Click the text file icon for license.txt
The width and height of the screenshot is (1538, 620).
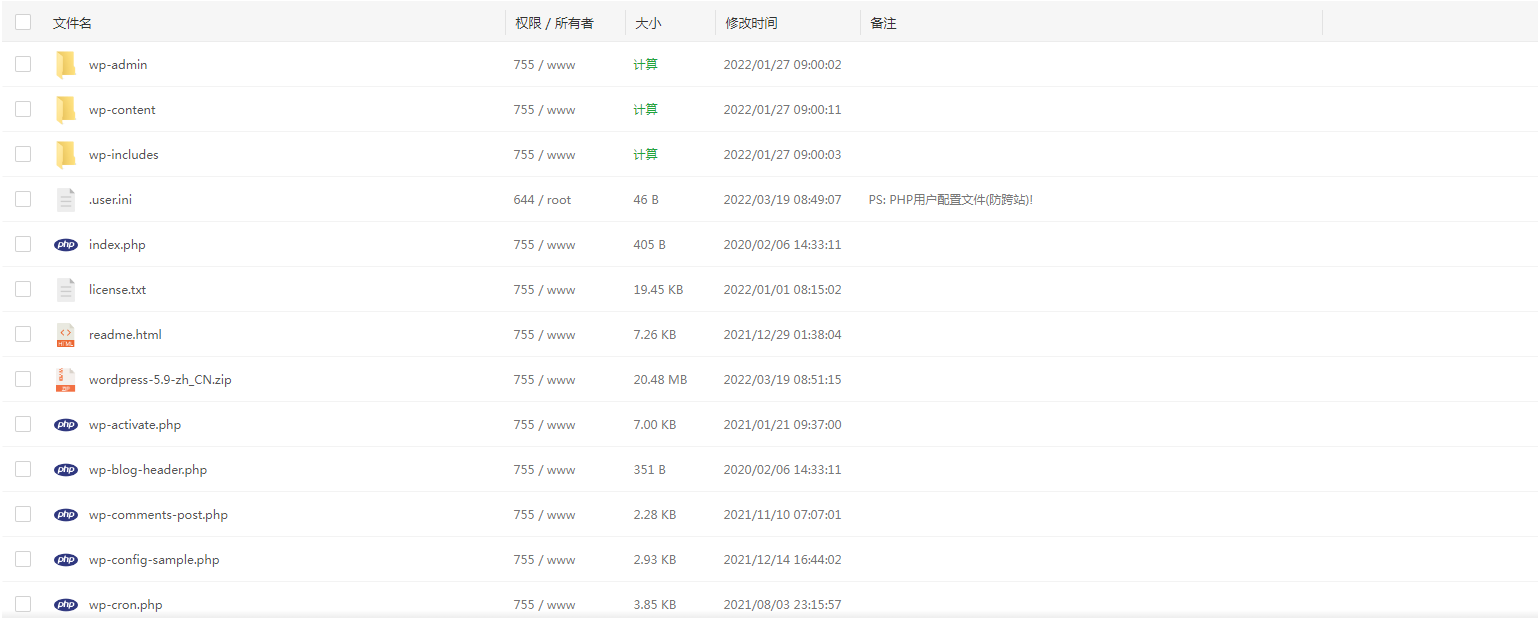point(66,289)
